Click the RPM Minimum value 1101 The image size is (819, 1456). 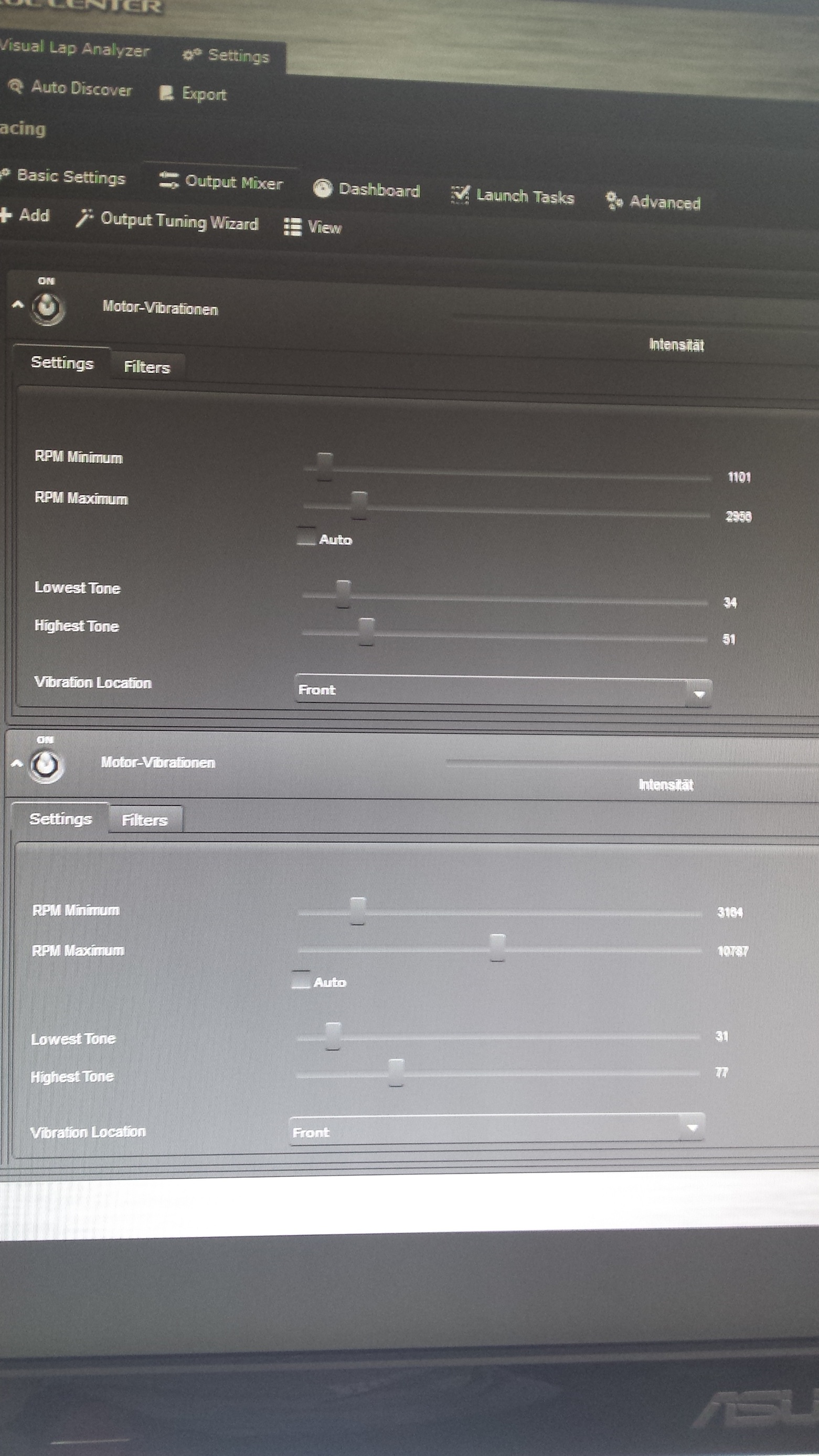click(x=739, y=477)
